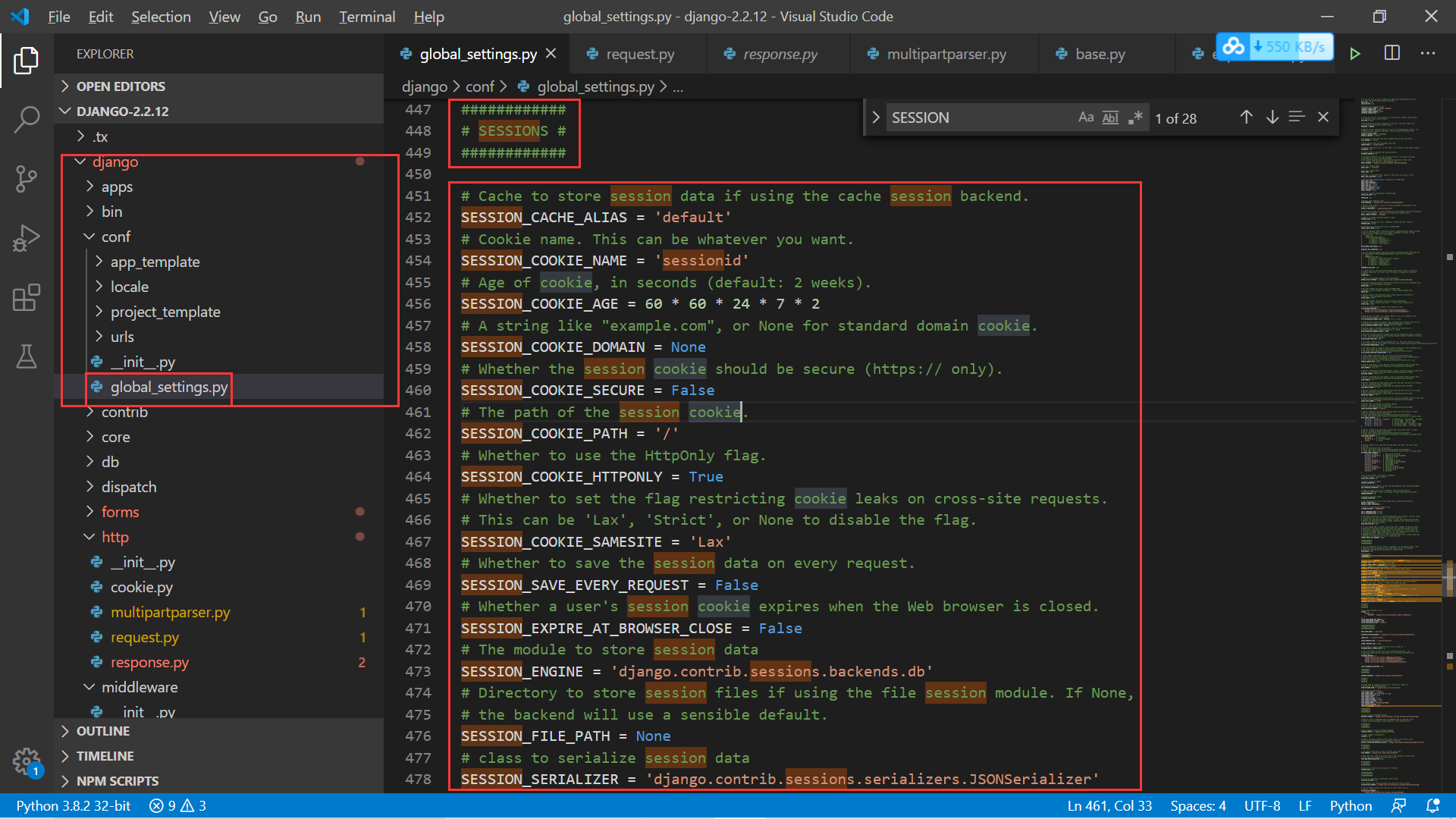Click line number 456 in gutter
The height and width of the screenshot is (819, 1456).
[418, 303]
